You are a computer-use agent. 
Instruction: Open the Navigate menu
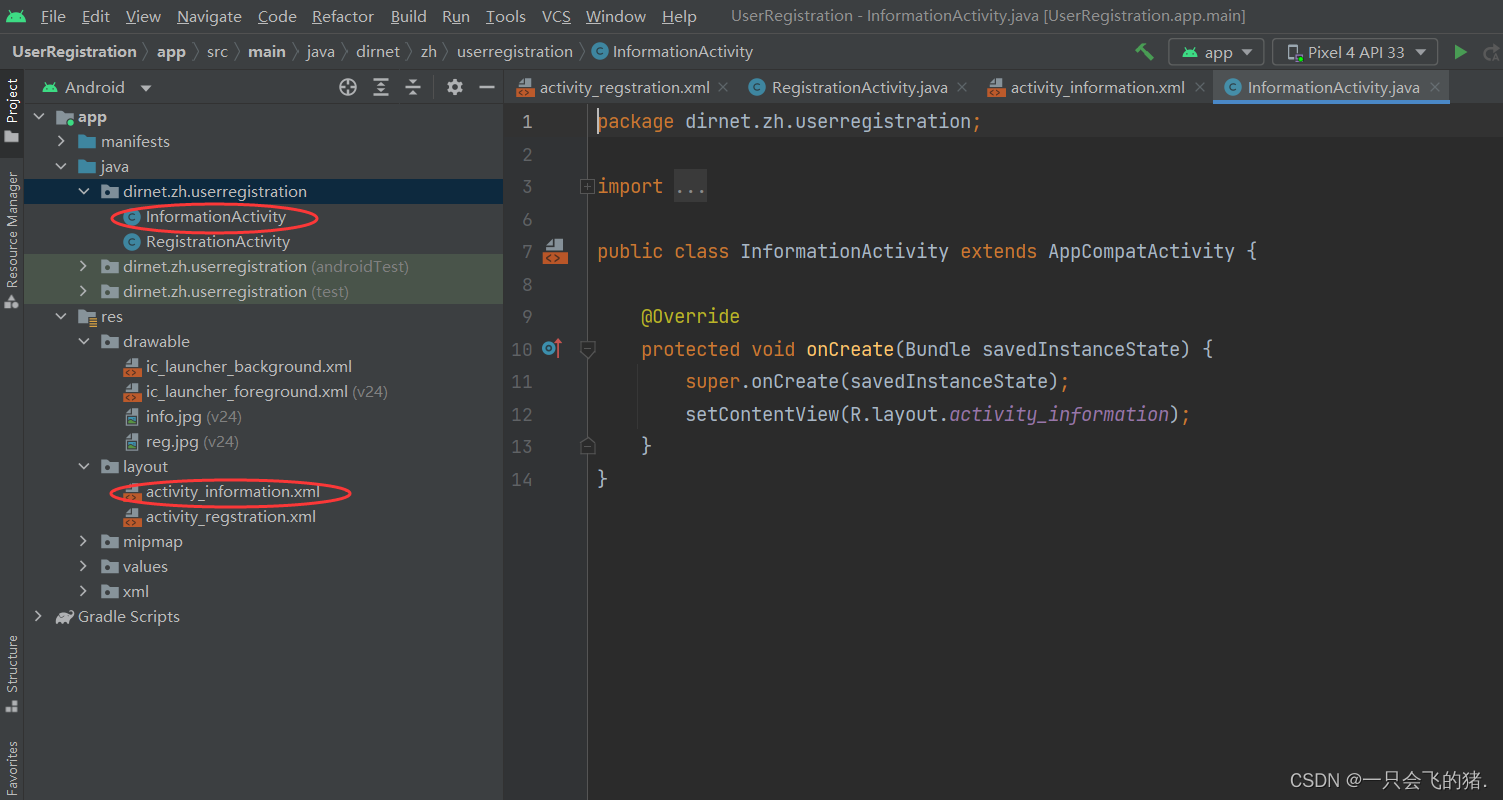pyautogui.click(x=209, y=17)
